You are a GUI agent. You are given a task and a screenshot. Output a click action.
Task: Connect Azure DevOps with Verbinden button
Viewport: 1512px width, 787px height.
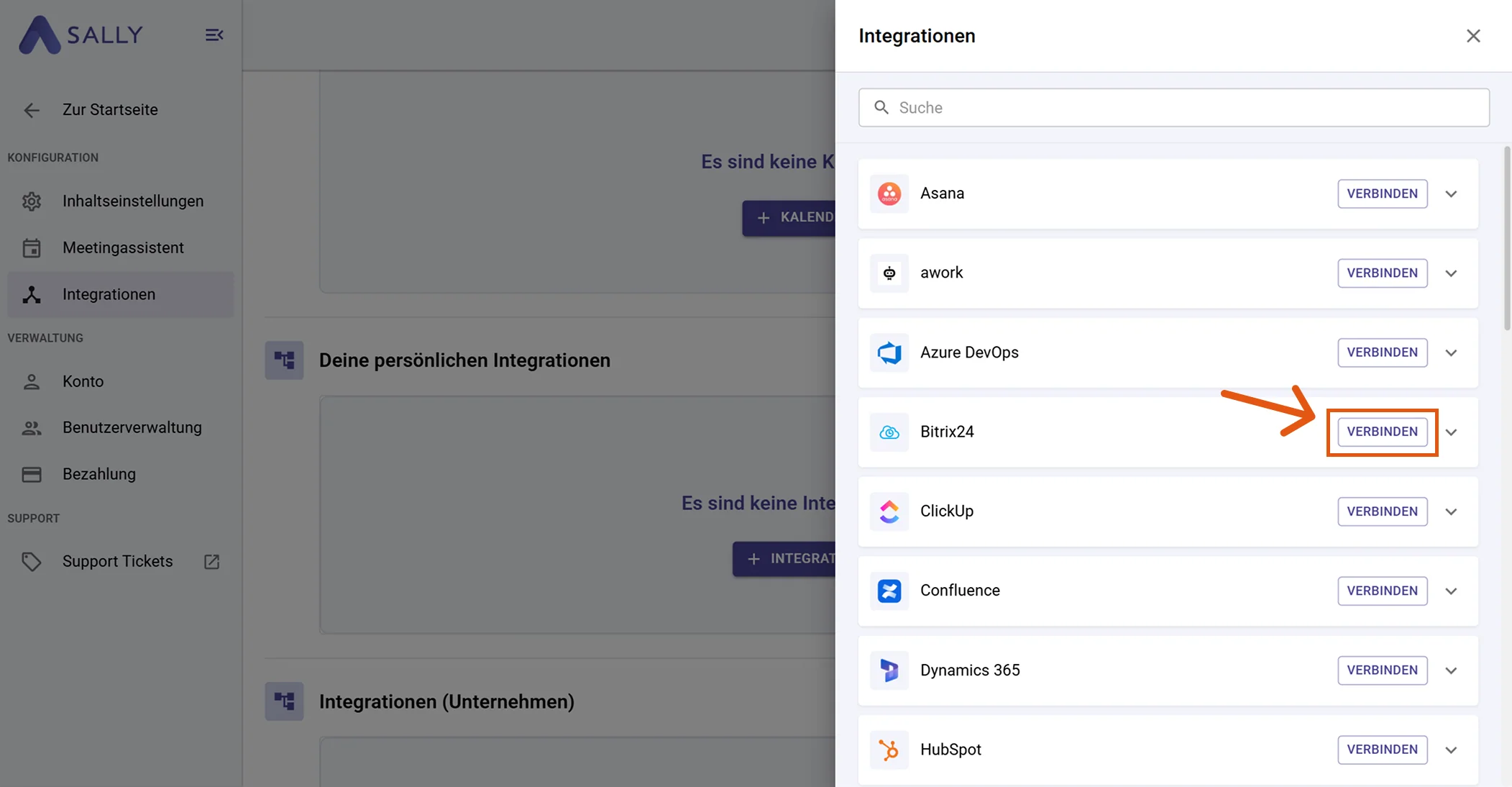pos(1382,352)
